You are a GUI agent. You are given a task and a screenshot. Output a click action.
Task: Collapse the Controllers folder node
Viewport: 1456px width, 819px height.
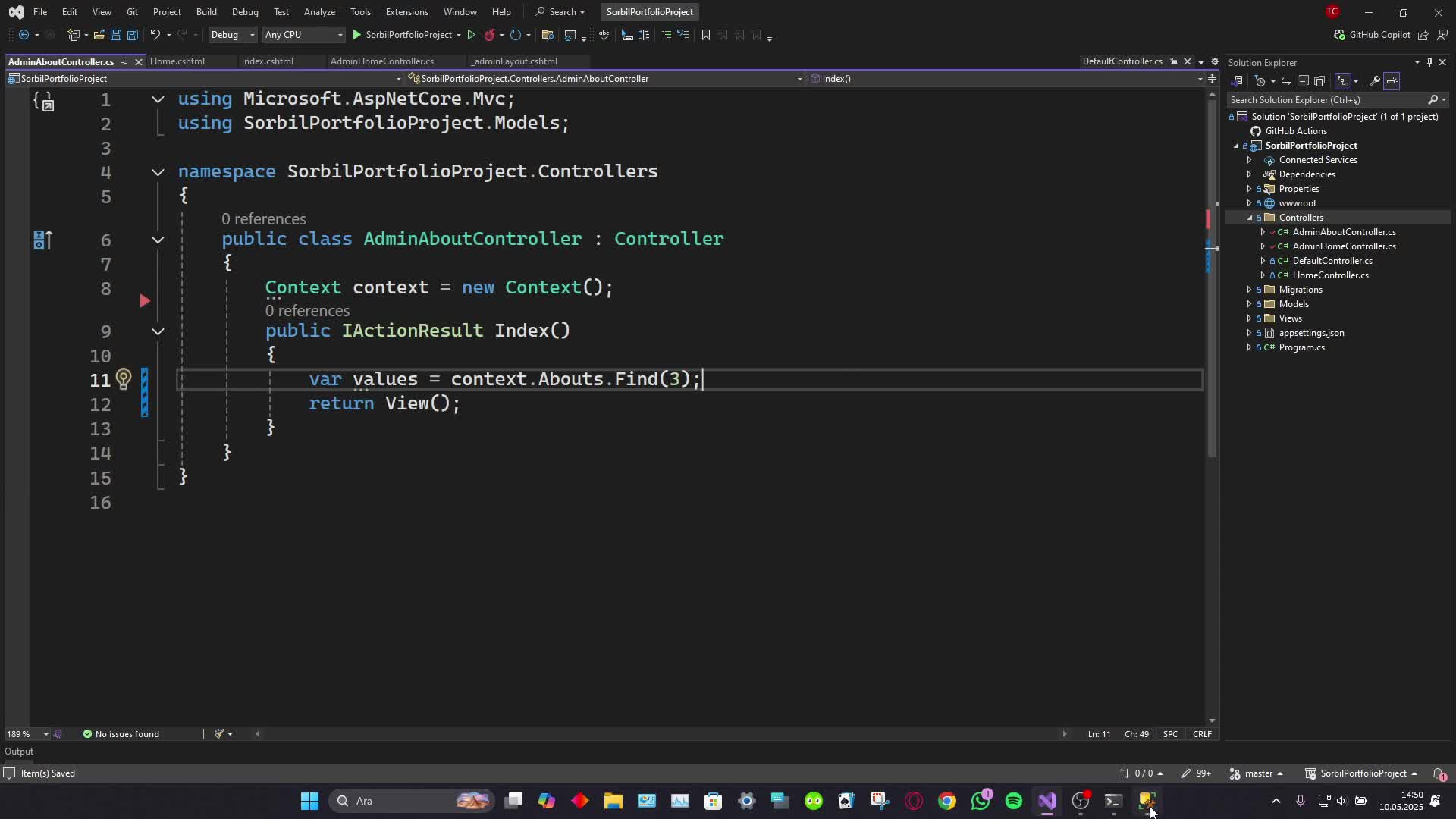pyautogui.click(x=1249, y=218)
